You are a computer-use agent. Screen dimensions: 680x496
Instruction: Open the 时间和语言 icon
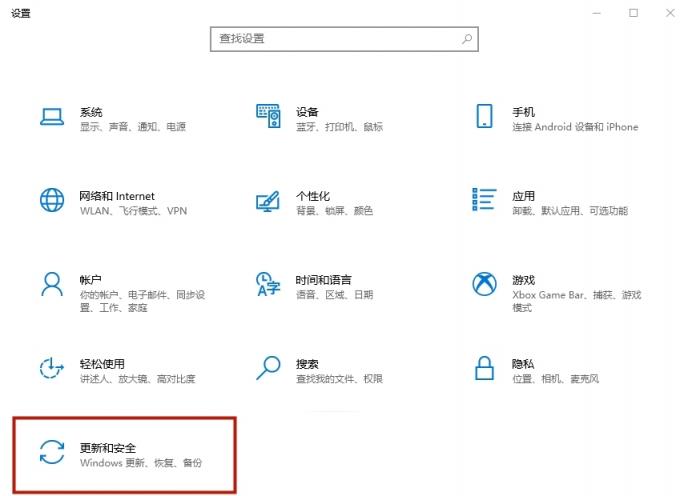pyautogui.click(x=268, y=284)
